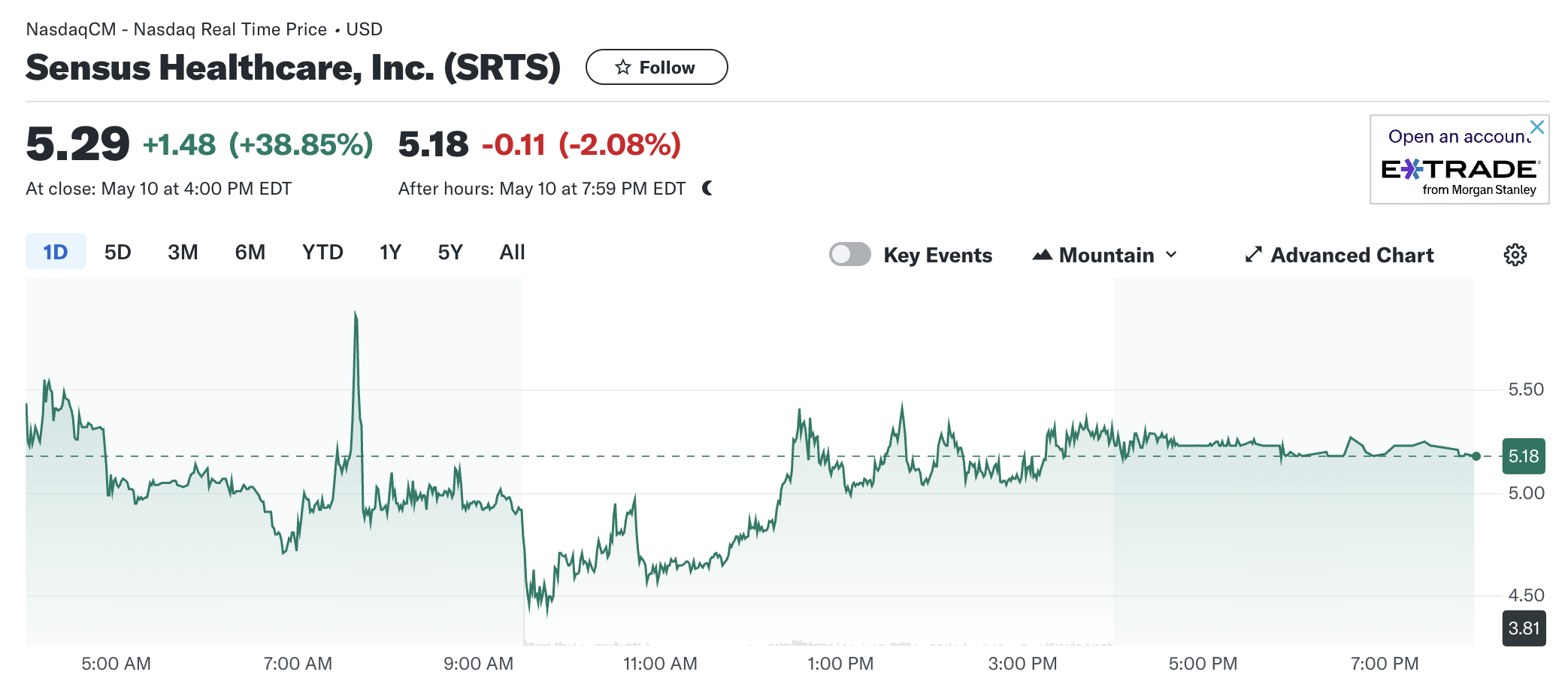Expand the Mountain chart type dropdown
The image size is (1568, 693).
[x=1105, y=255]
